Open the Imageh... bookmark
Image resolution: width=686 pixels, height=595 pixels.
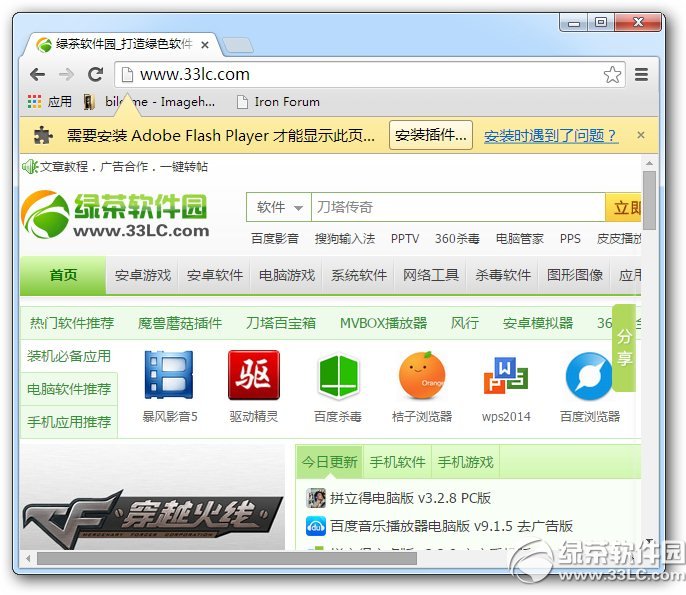pyautogui.click(x=149, y=102)
